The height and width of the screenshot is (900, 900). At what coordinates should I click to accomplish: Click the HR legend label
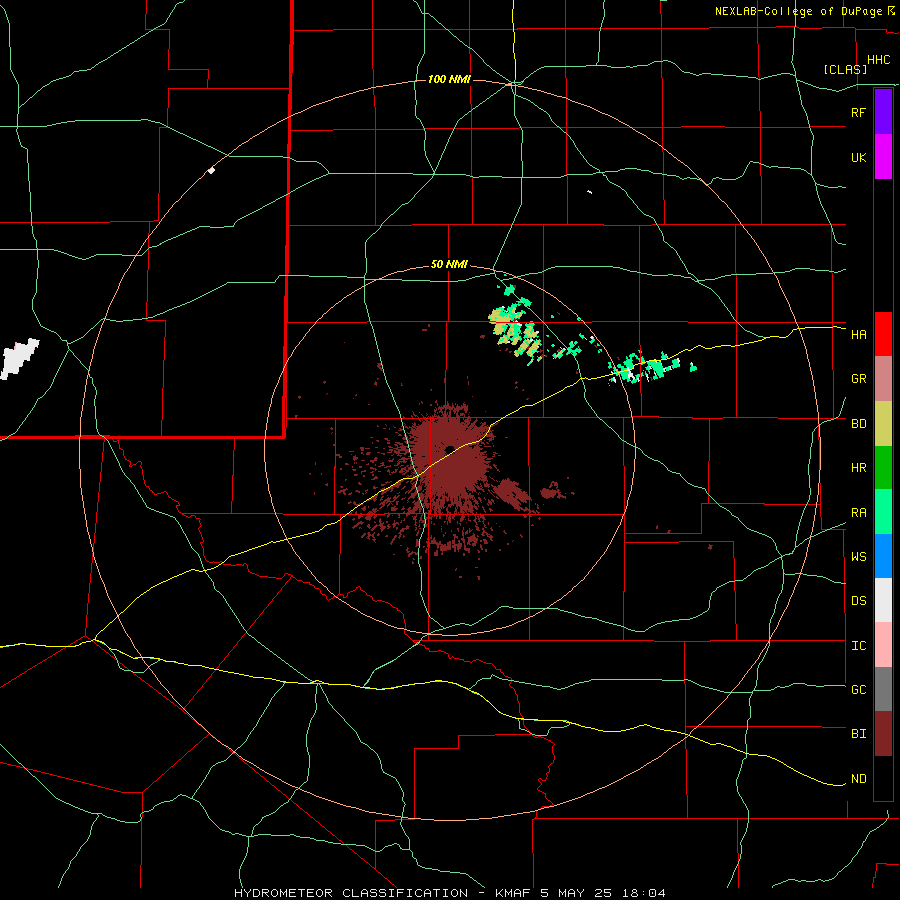point(858,468)
